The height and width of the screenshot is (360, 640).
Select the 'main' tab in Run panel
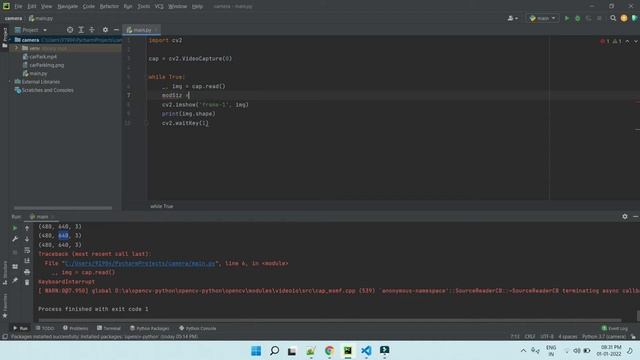coord(42,217)
